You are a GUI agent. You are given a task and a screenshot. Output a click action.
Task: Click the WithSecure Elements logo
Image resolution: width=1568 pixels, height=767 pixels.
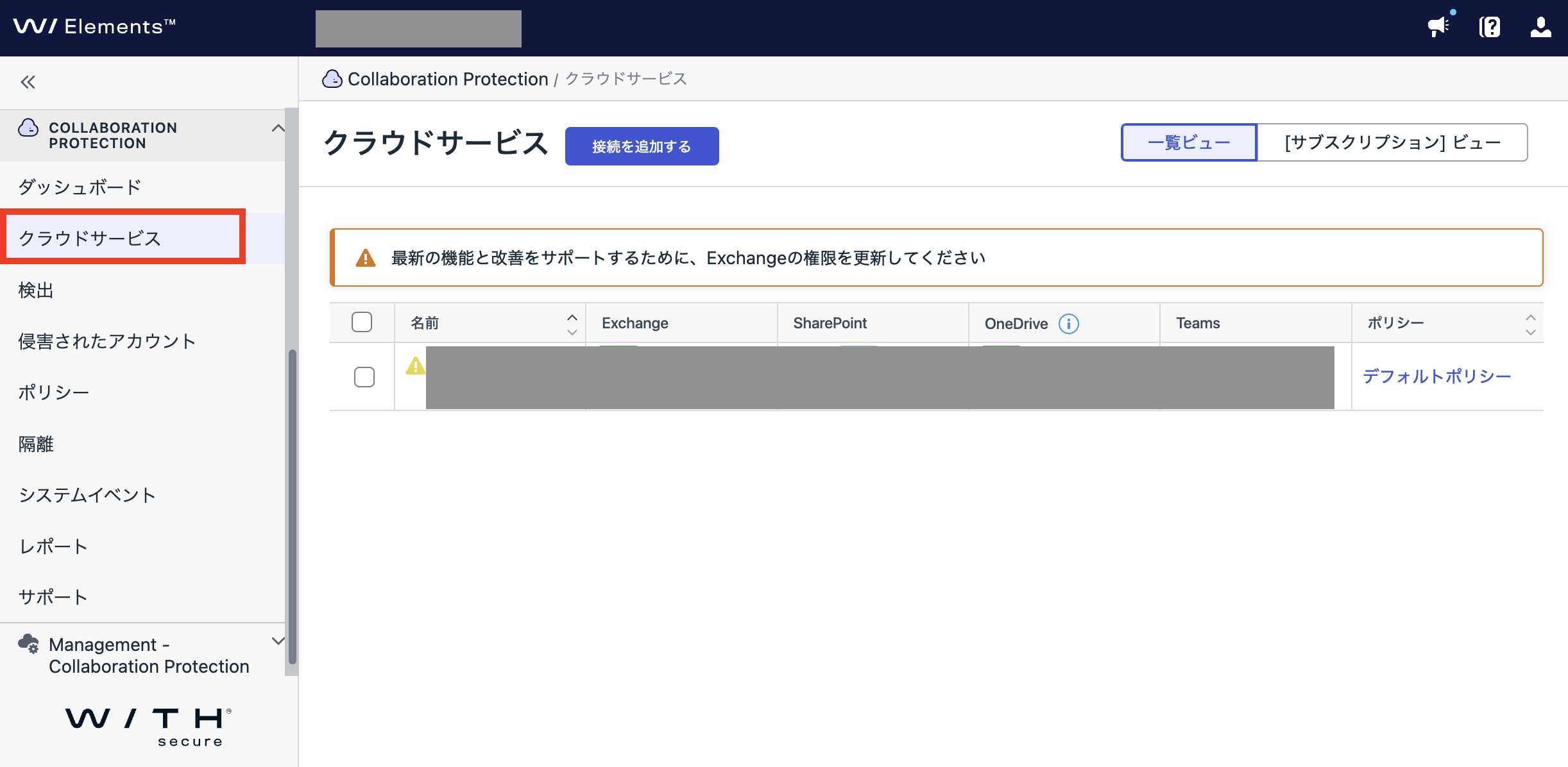click(94, 26)
